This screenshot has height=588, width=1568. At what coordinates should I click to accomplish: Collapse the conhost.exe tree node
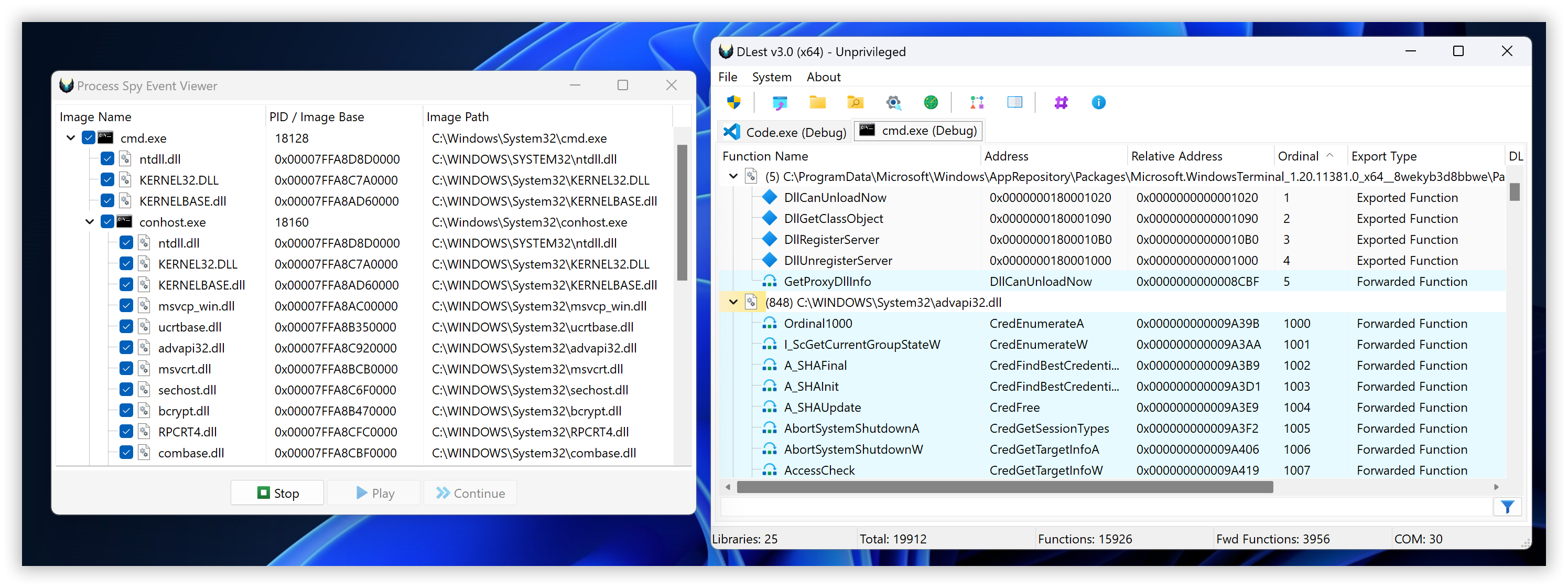coord(90,222)
